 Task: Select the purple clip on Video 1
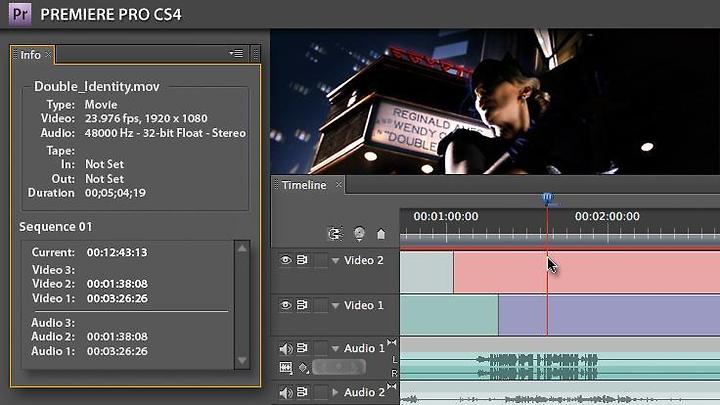click(x=609, y=315)
